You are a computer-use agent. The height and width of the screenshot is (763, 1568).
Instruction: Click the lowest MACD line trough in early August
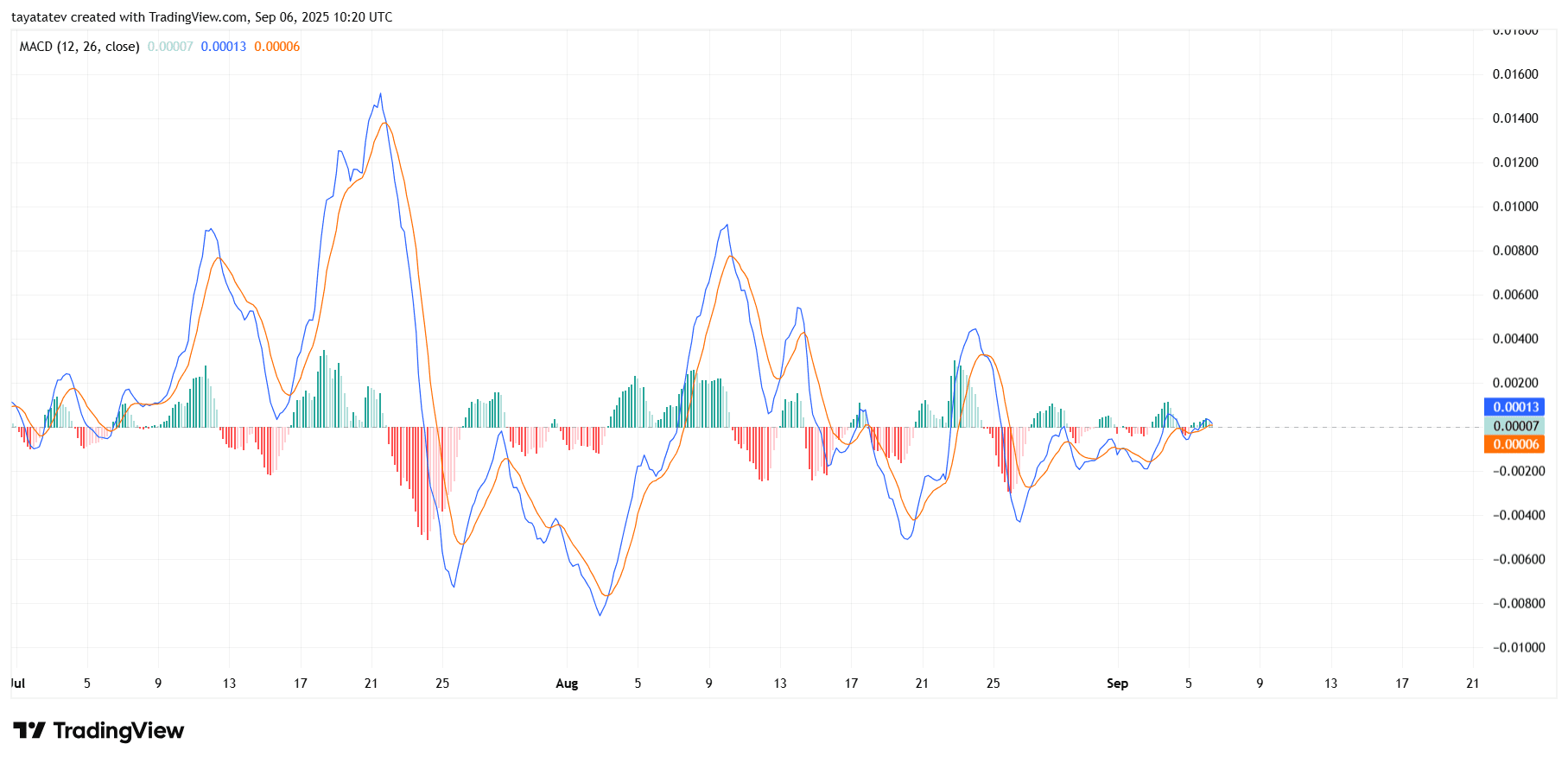(600, 614)
